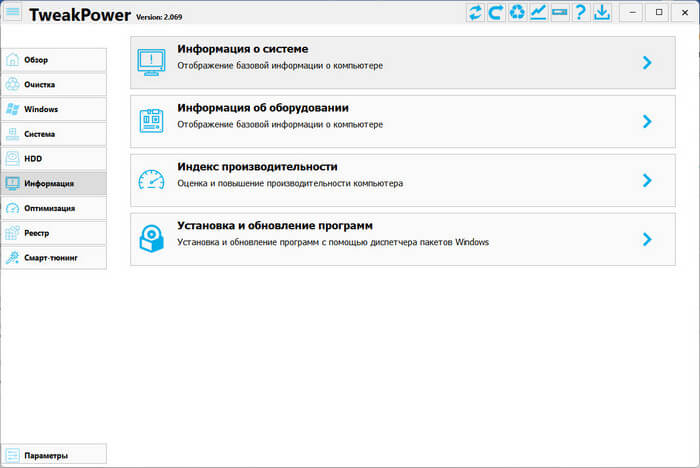Viewport: 700px width, 468px height.
Task: Click the curved redo arrow toolbar icon
Action: pyautogui.click(x=497, y=13)
